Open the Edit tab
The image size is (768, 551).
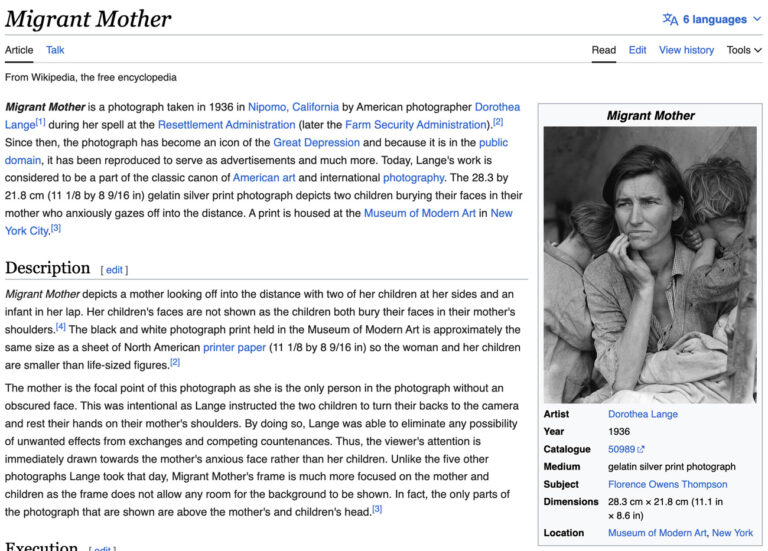[x=637, y=50]
